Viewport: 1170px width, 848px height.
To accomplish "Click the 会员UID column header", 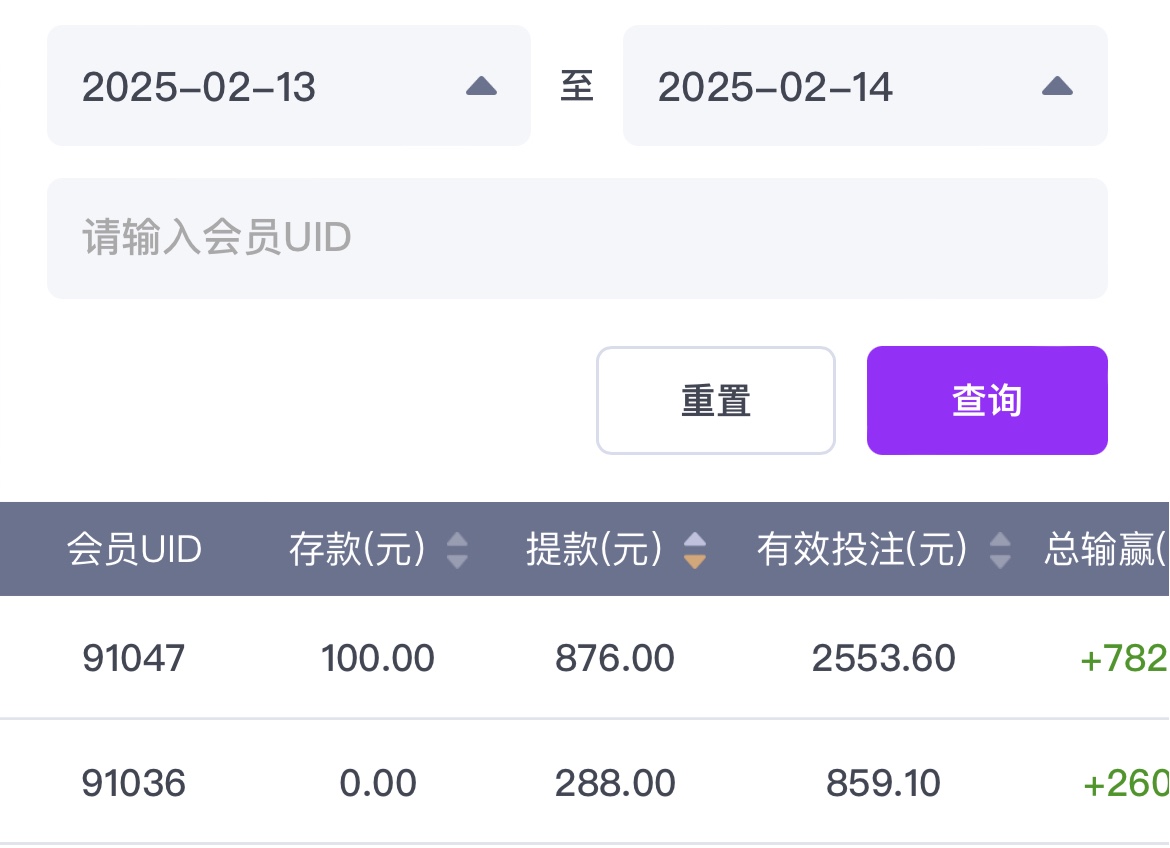I will pos(134,549).
